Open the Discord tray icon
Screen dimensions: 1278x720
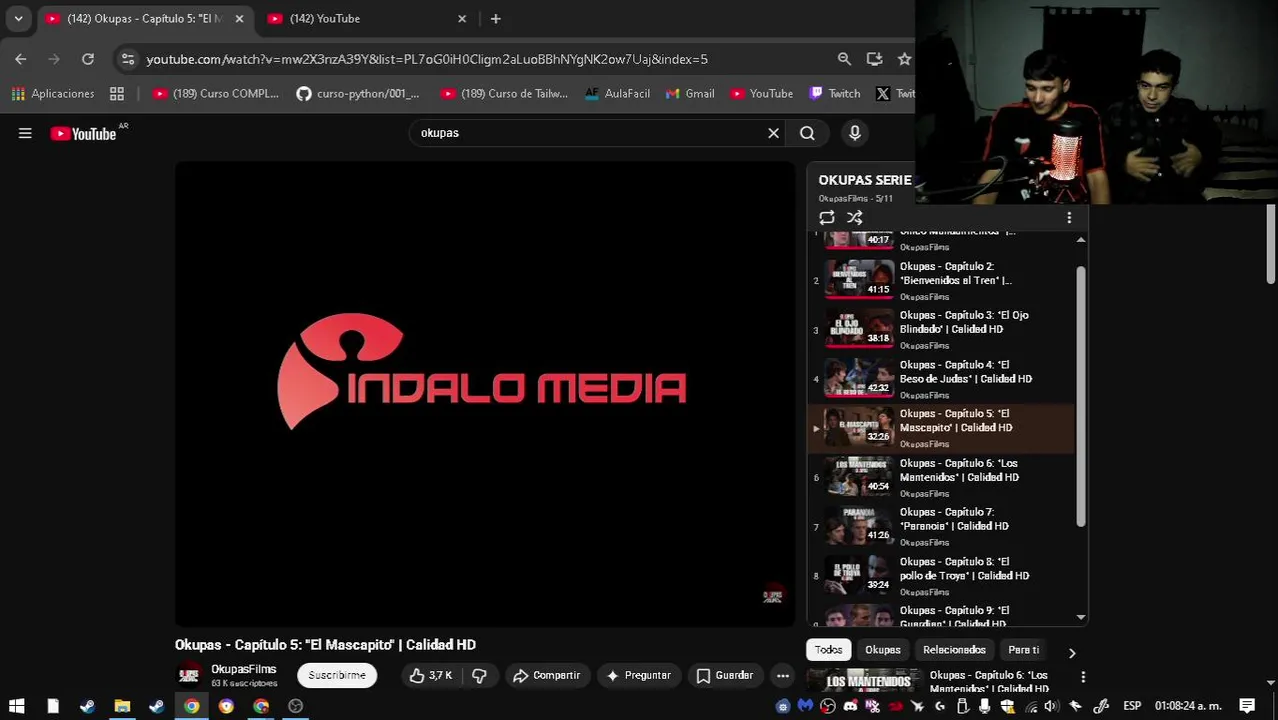pos(850,706)
